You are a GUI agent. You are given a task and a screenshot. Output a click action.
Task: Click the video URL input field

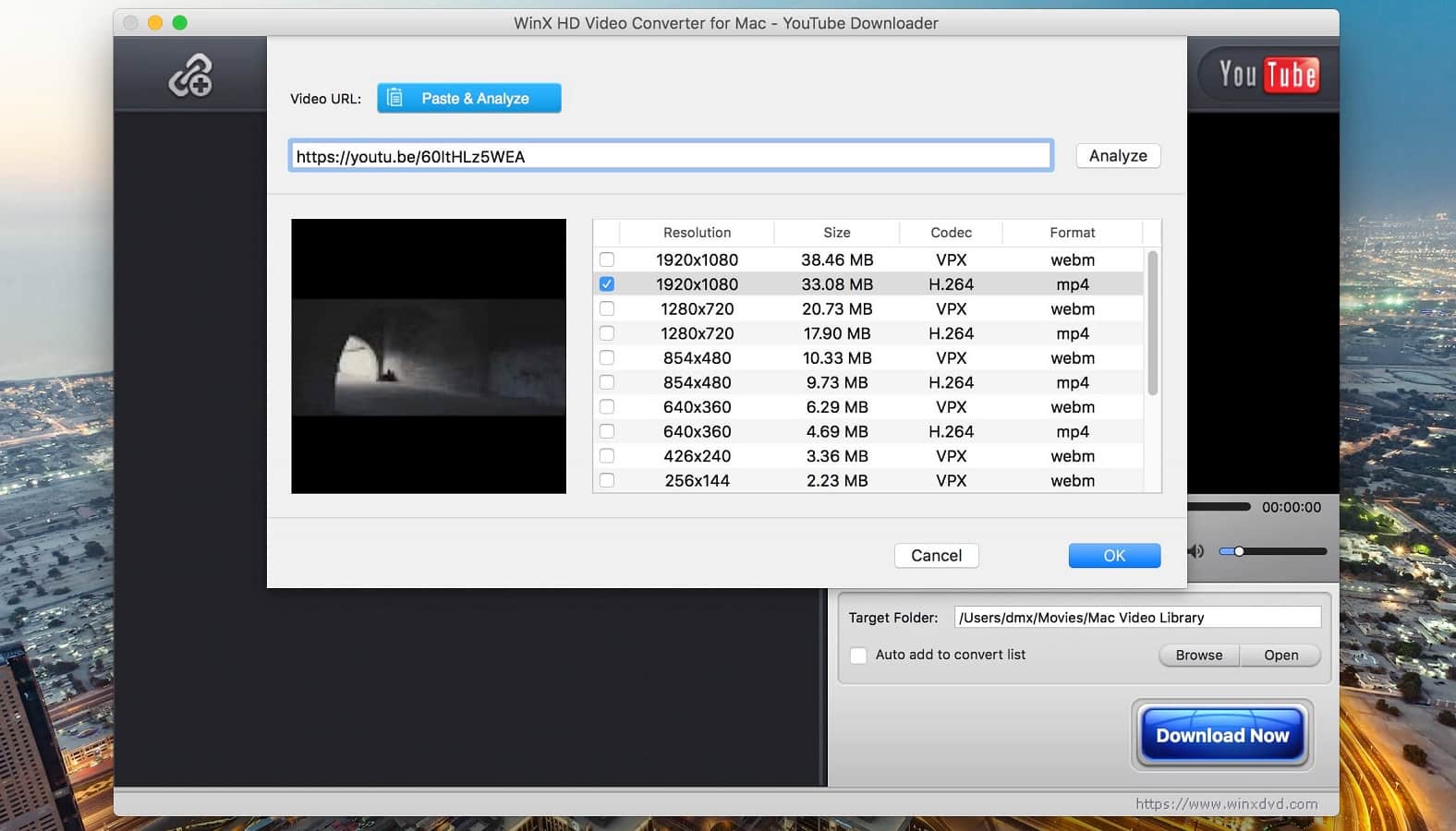(670, 156)
